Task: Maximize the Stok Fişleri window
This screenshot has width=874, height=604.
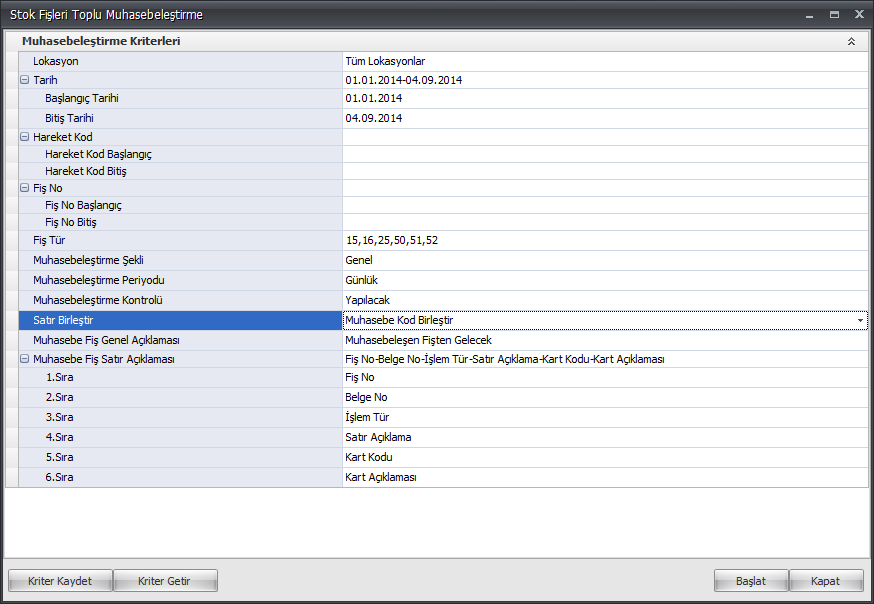Action: (x=834, y=15)
